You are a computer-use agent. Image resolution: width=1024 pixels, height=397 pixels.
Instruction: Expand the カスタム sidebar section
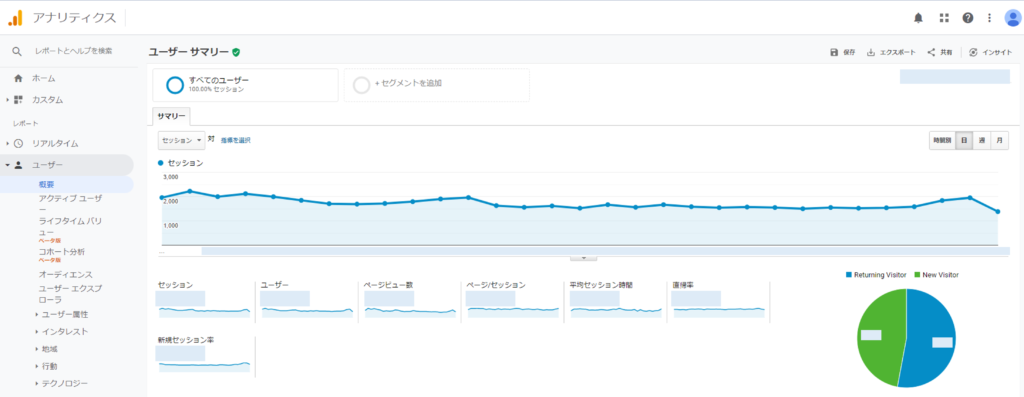coord(7,100)
